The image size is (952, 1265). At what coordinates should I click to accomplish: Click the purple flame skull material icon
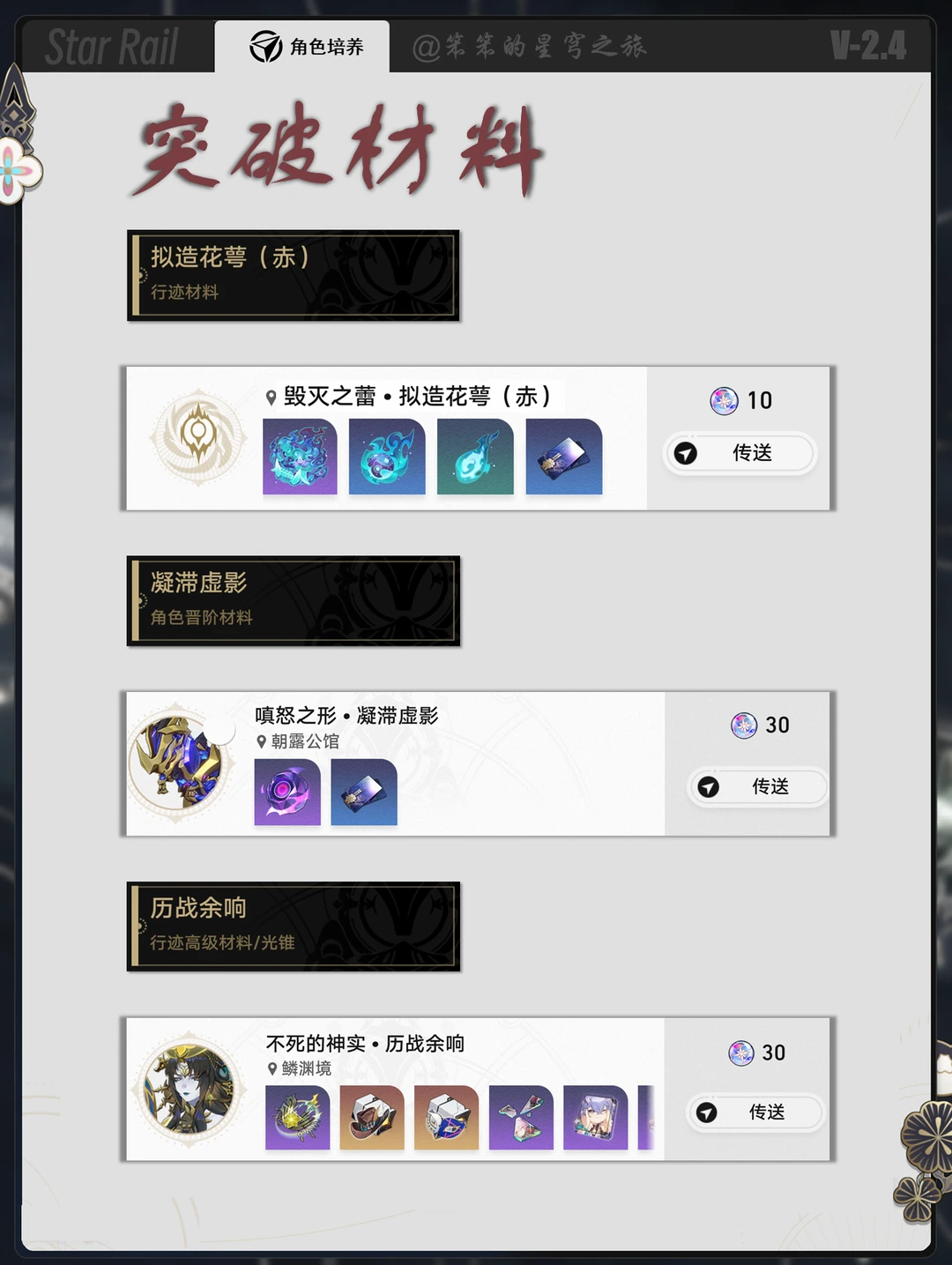tap(300, 457)
